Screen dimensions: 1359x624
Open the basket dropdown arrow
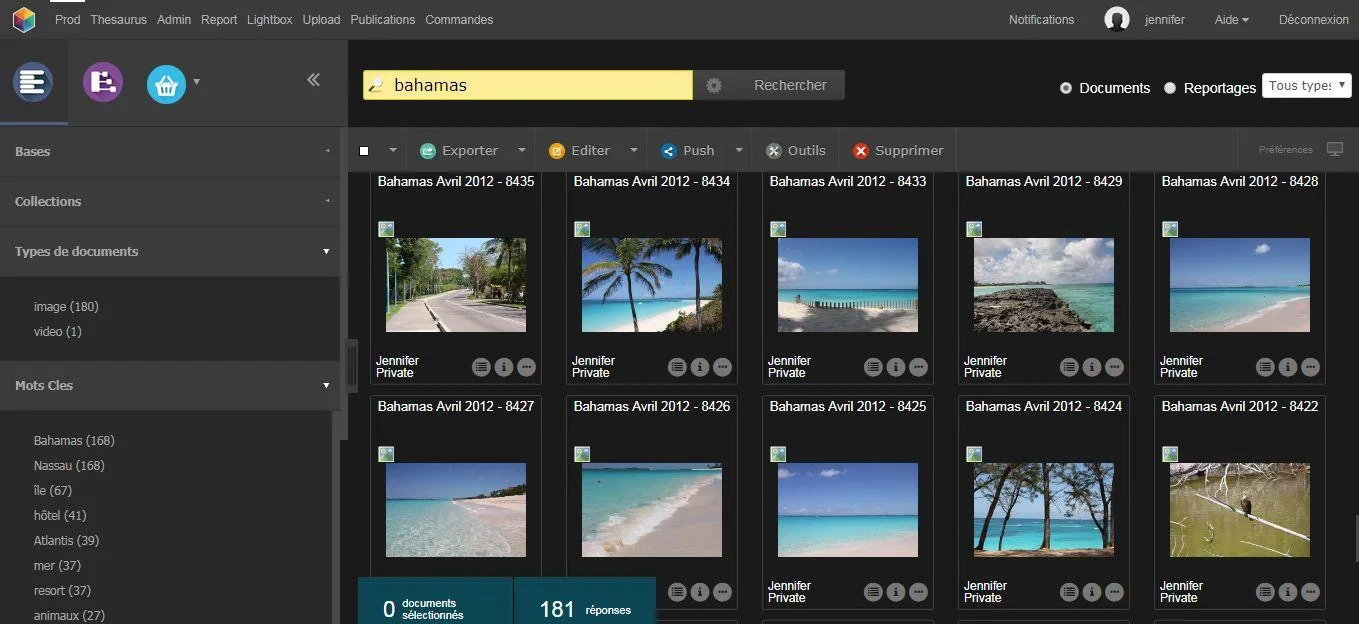197,82
